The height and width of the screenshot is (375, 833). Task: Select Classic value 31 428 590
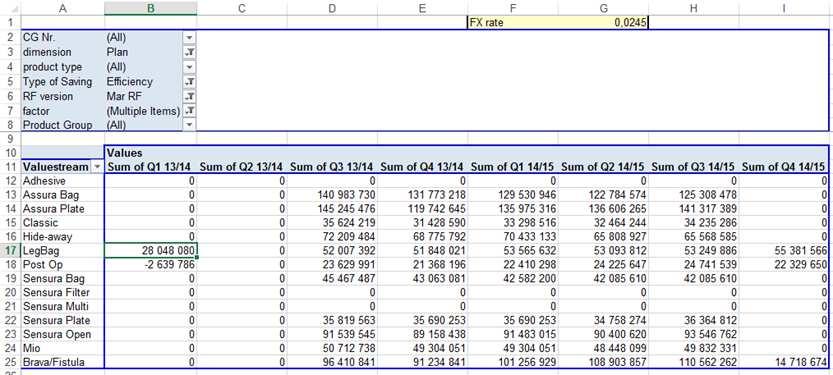(x=422, y=223)
